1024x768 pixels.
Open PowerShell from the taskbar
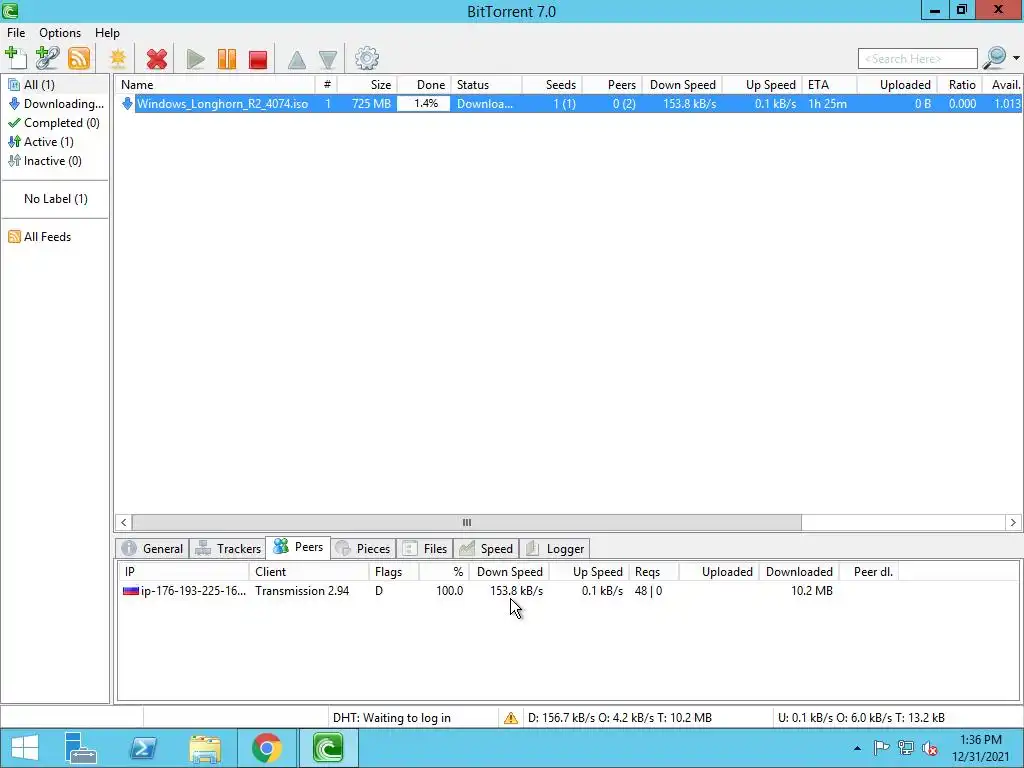click(142, 748)
